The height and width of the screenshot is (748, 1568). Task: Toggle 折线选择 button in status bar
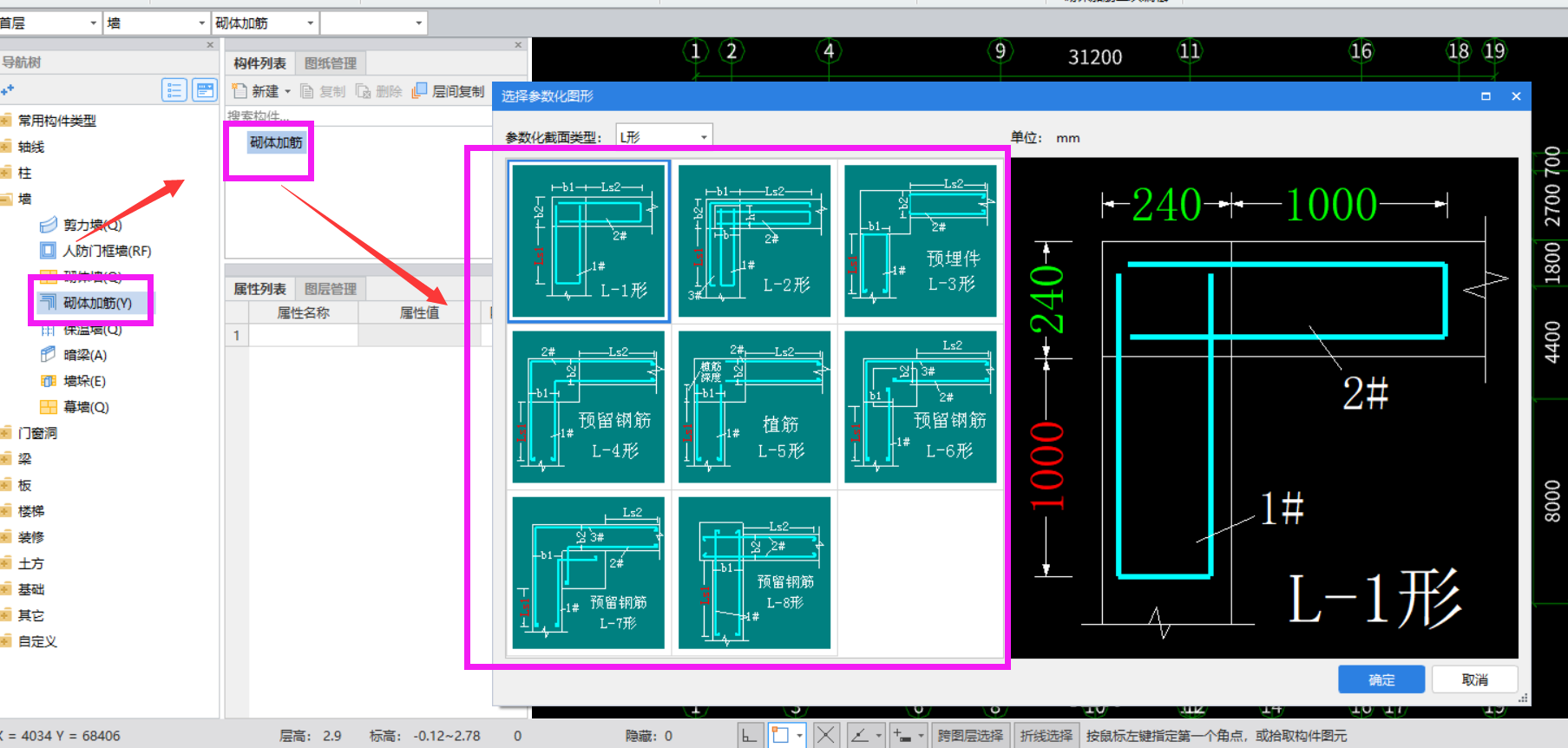click(1046, 736)
